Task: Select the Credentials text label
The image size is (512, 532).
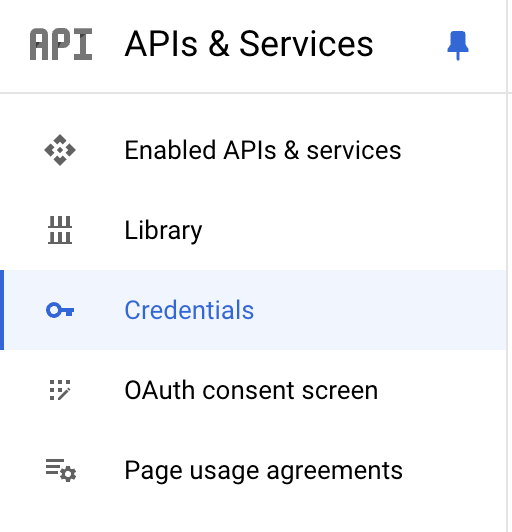Action: click(x=189, y=310)
